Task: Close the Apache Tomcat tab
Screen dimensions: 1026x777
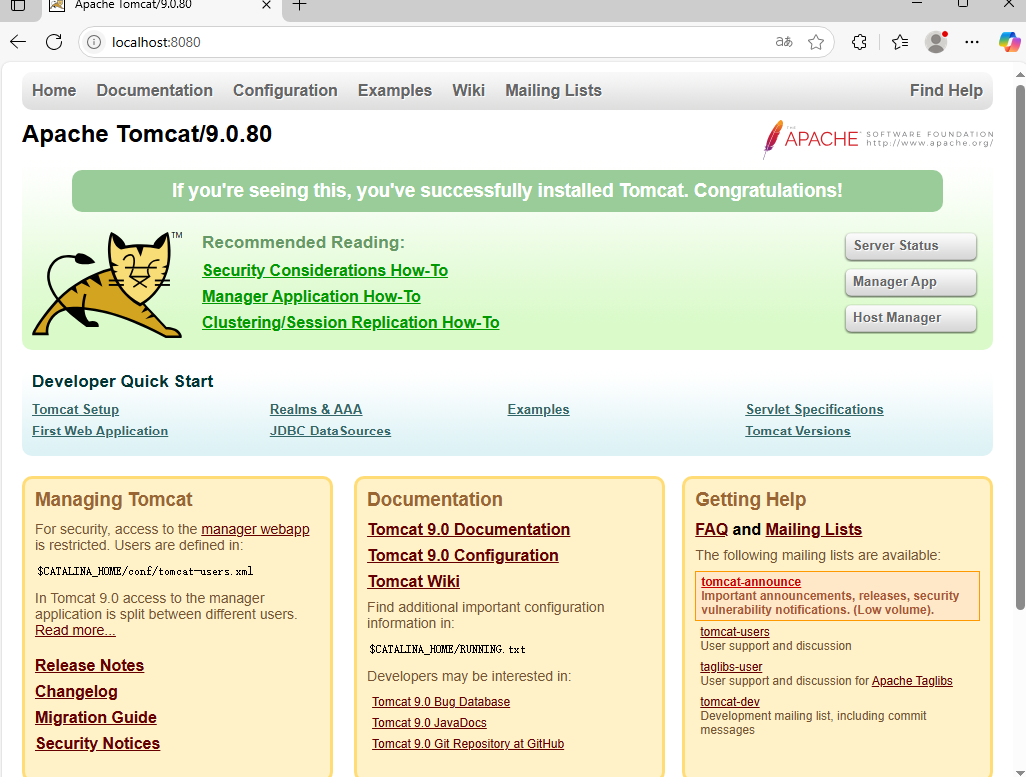Action: point(266,5)
